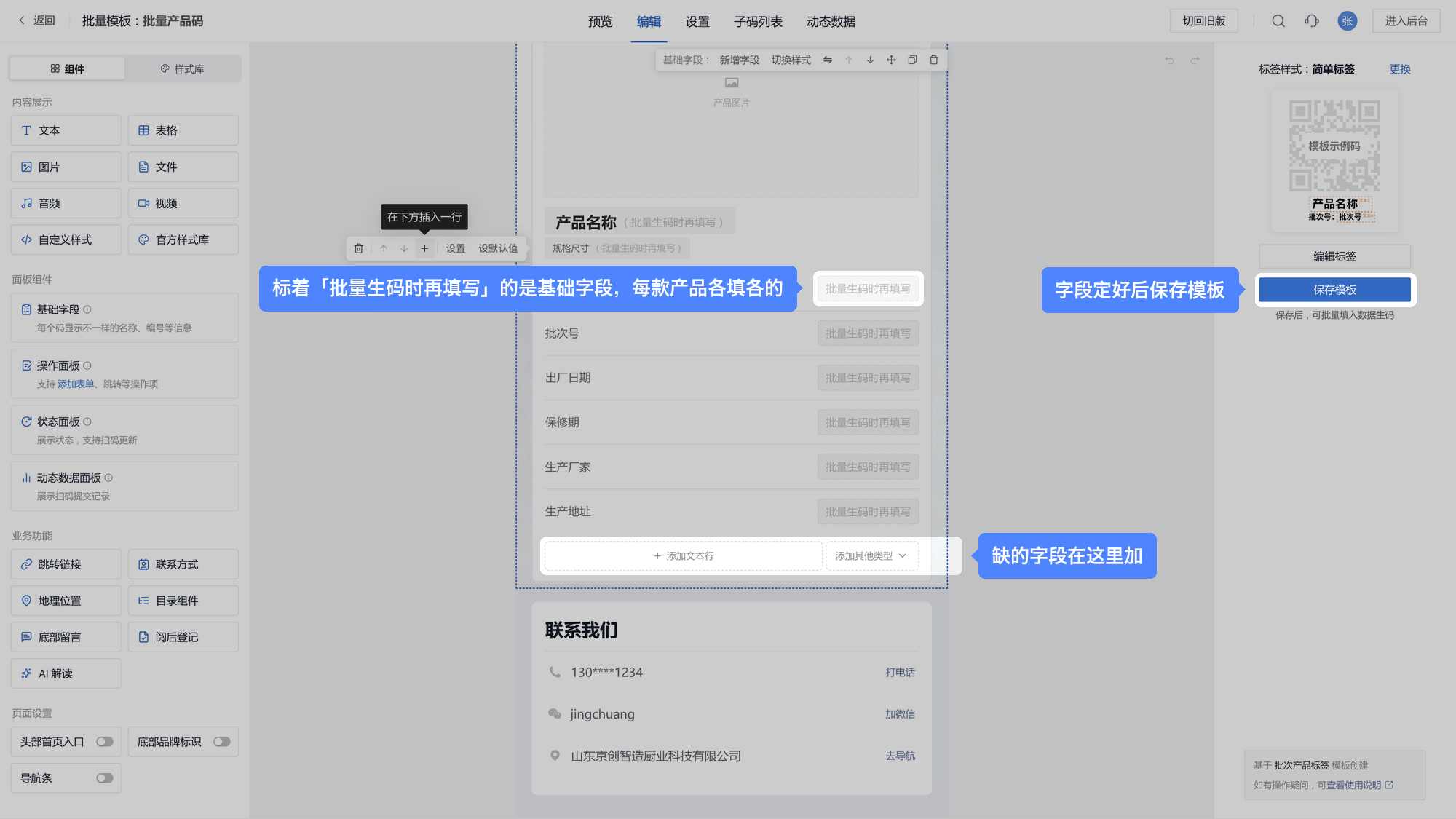Click the 更换 label style link
Viewport: 1456px width, 819px height.
click(1400, 69)
